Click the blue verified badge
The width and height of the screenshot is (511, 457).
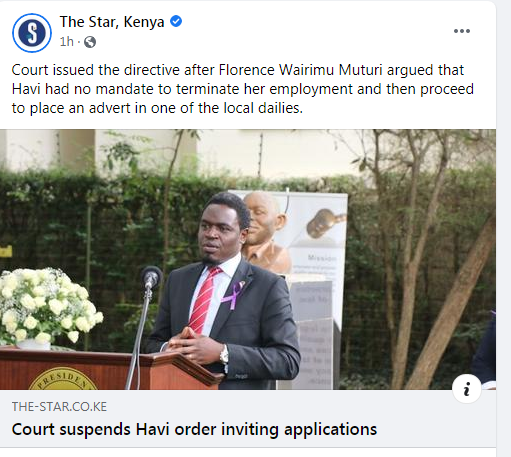click(x=176, y=21)
